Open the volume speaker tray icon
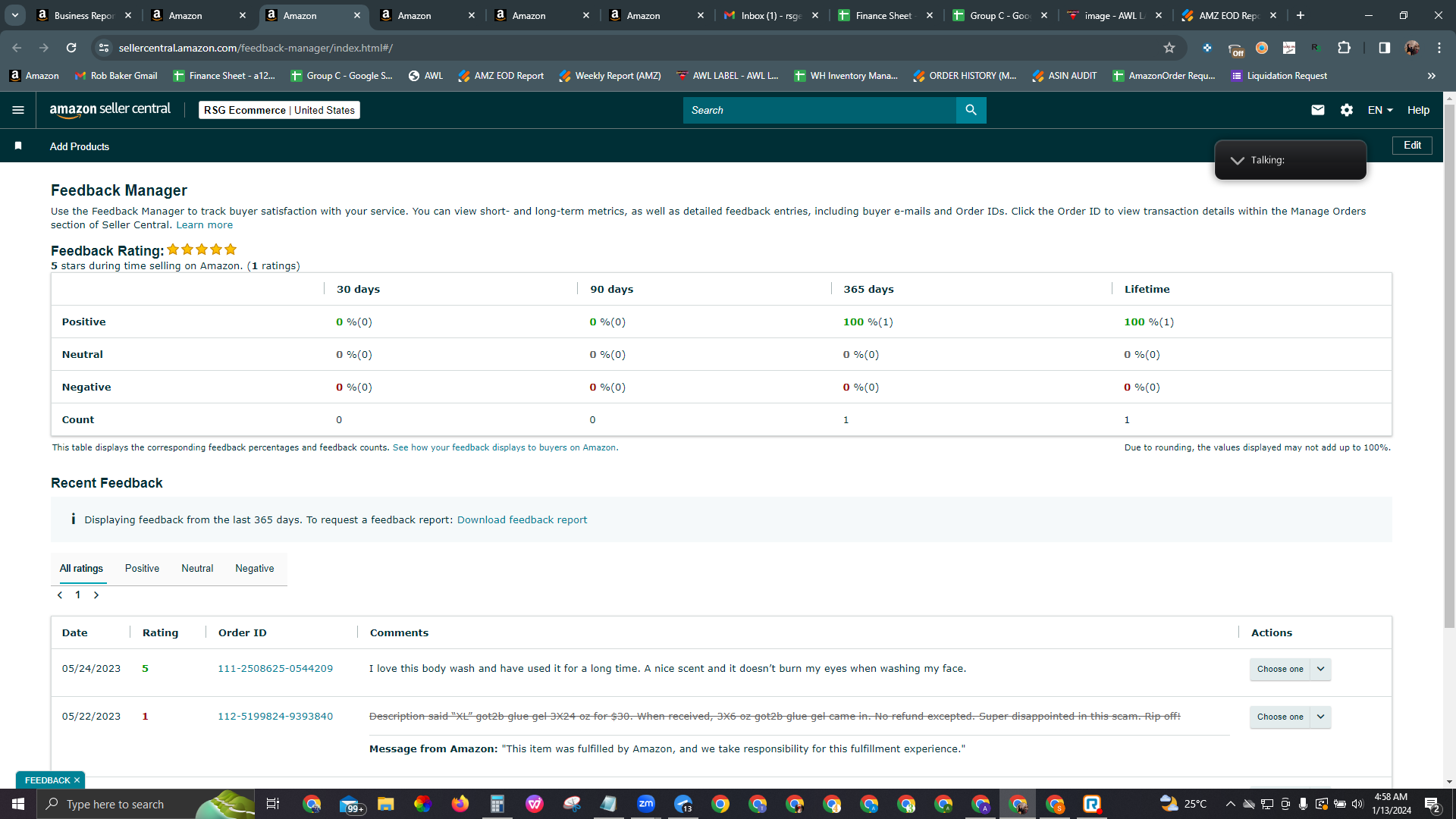The image size is (1456, 819). 1357,804
